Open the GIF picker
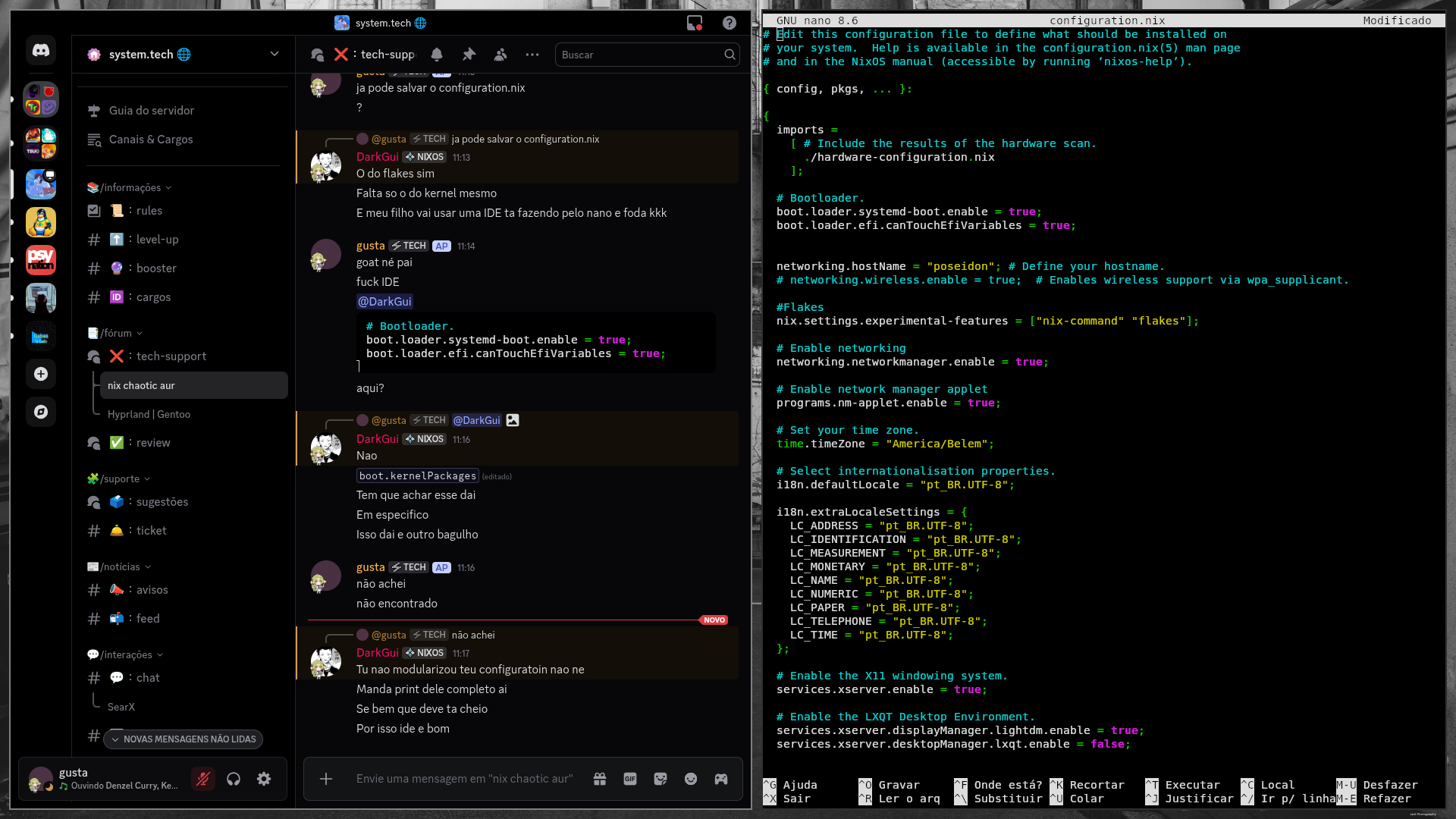The width and height of the screenshot is (1456, 819). (630, 779)
